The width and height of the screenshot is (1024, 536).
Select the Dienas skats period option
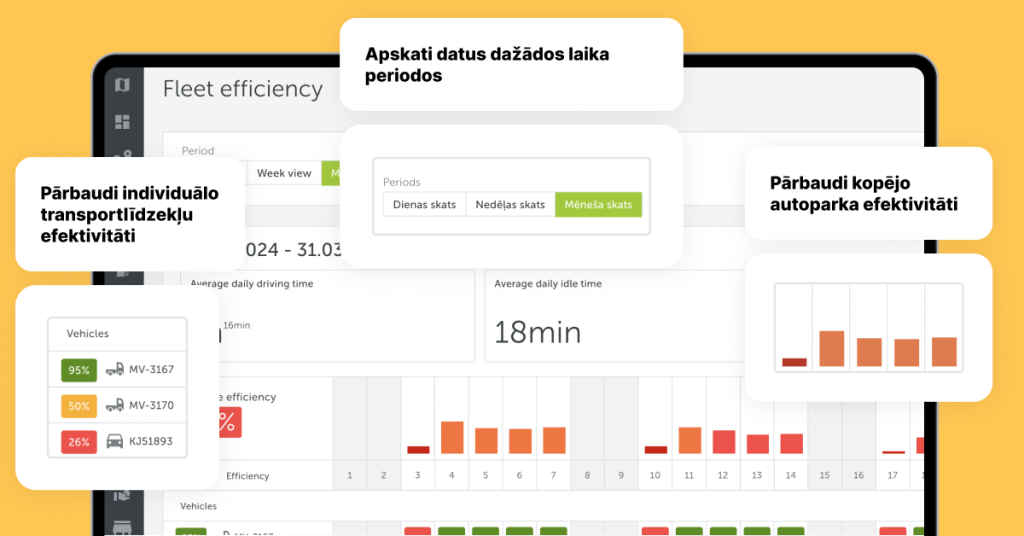tap(424, 205)
